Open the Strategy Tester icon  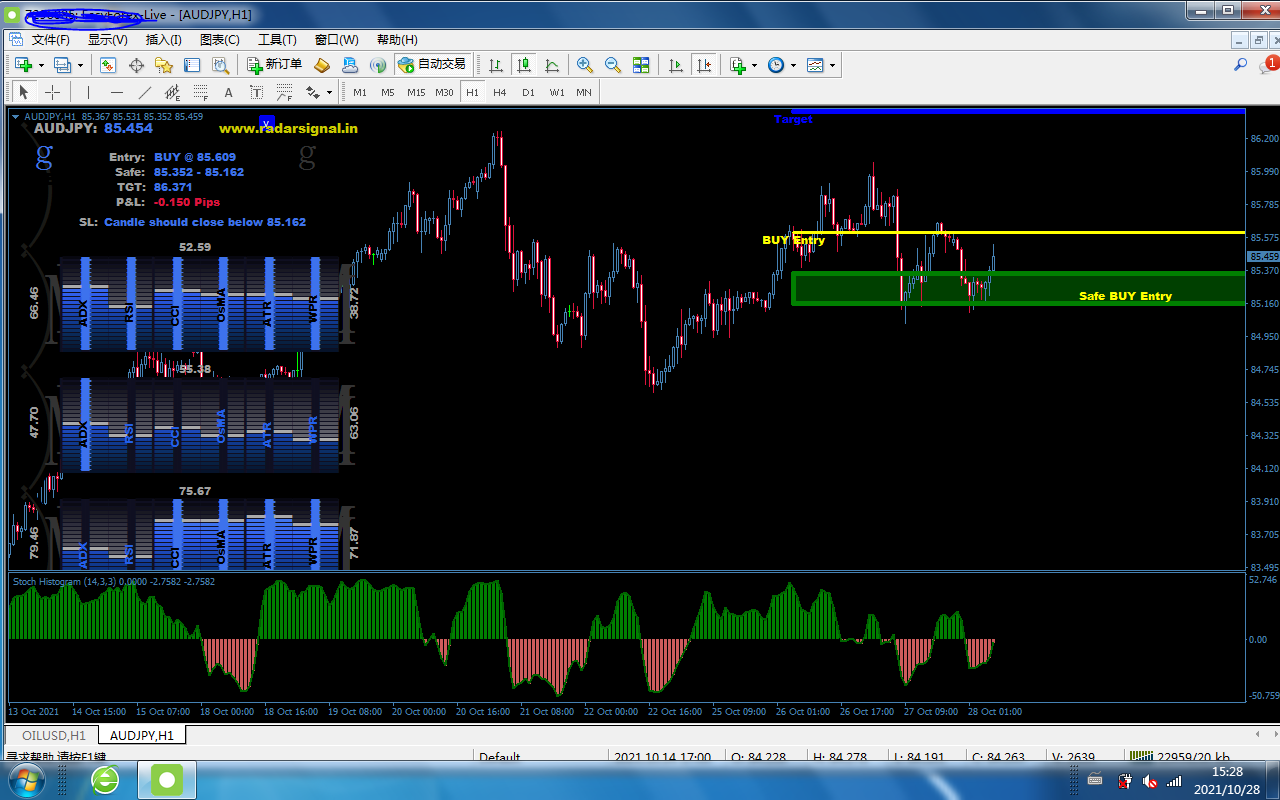tap(220, 65)
